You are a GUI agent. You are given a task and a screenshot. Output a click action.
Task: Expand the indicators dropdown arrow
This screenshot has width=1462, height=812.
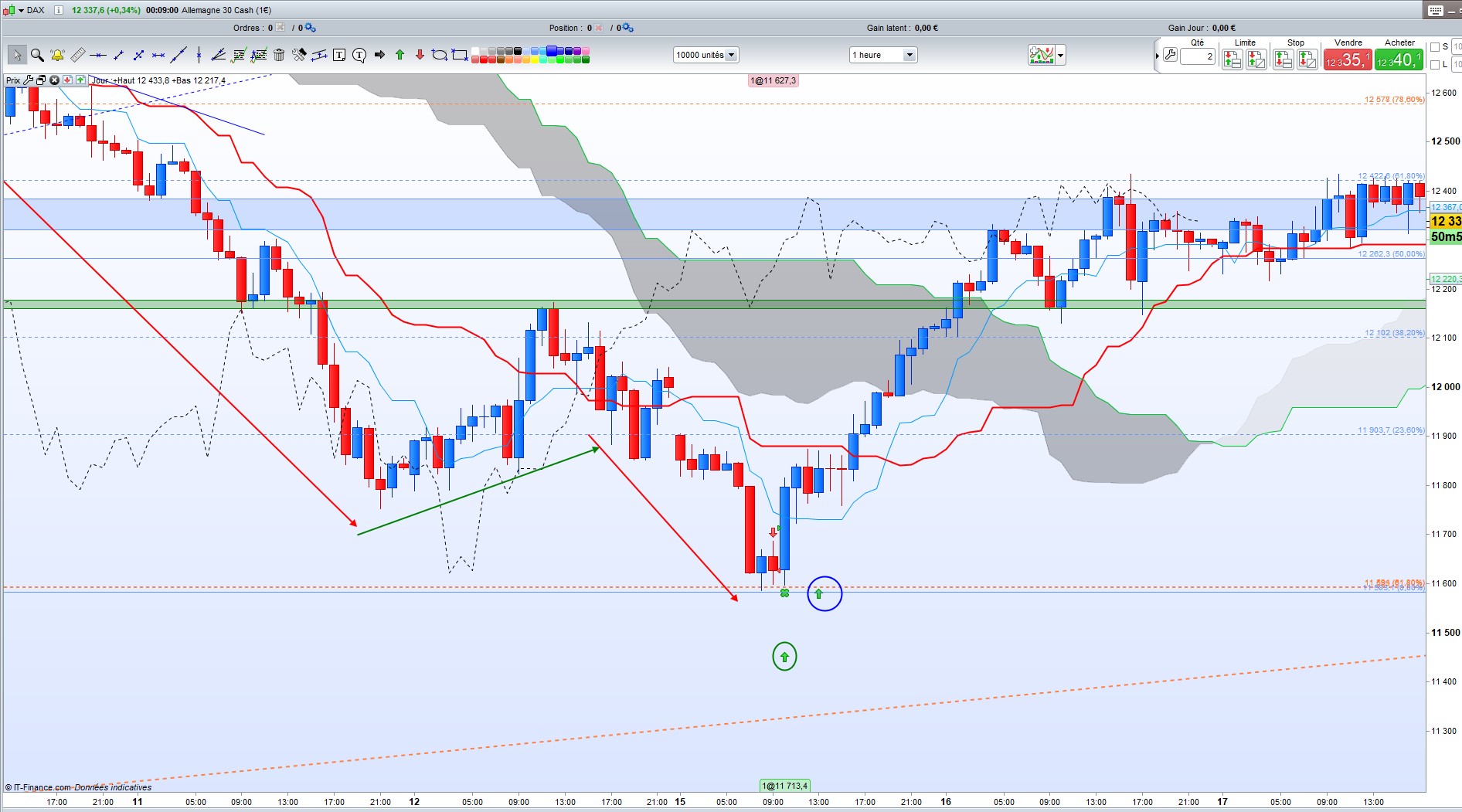pyautogui.click(x=1061, y=55)
